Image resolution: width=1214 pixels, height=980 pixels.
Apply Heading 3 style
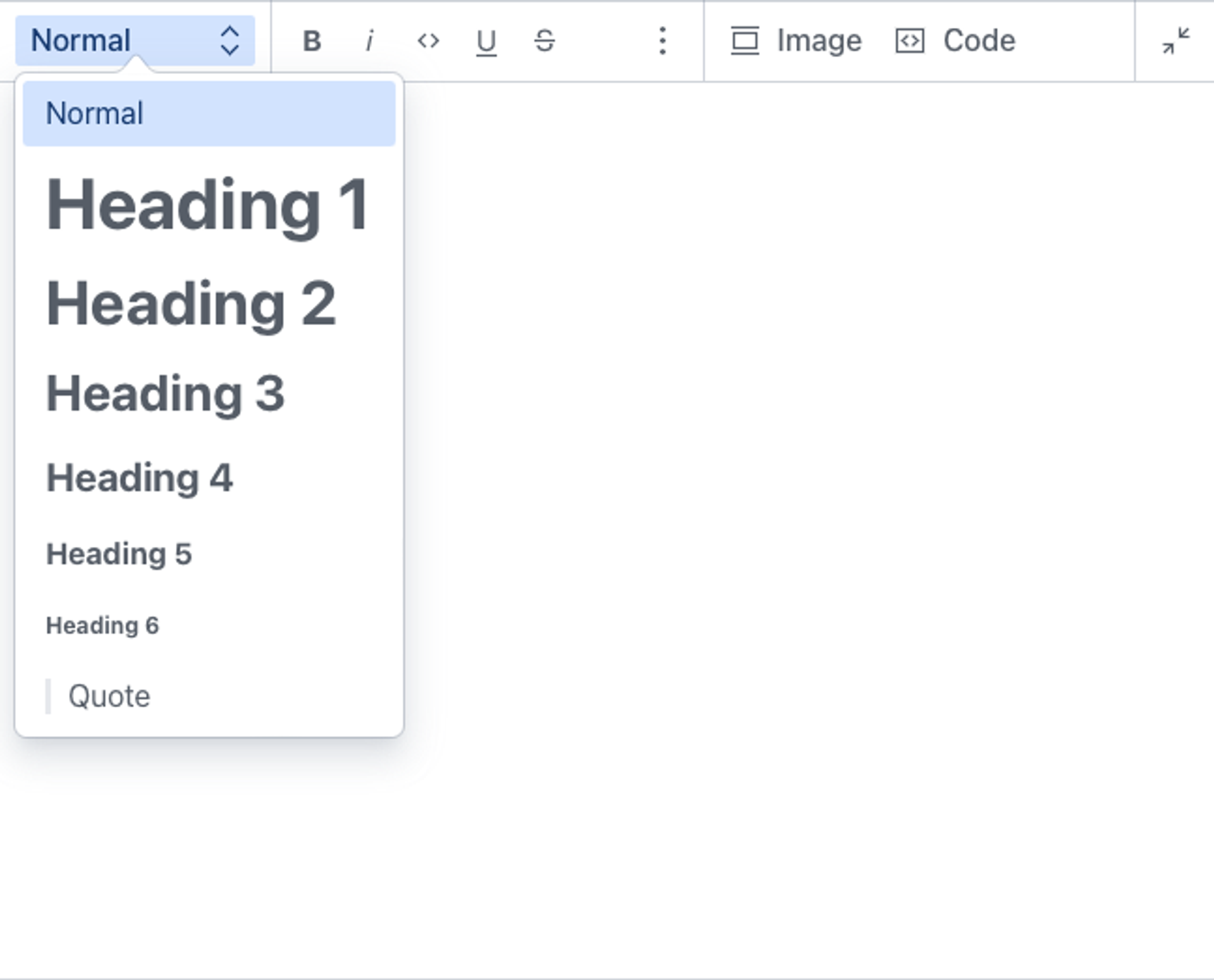pyautogui.click(x=166, y=394)
